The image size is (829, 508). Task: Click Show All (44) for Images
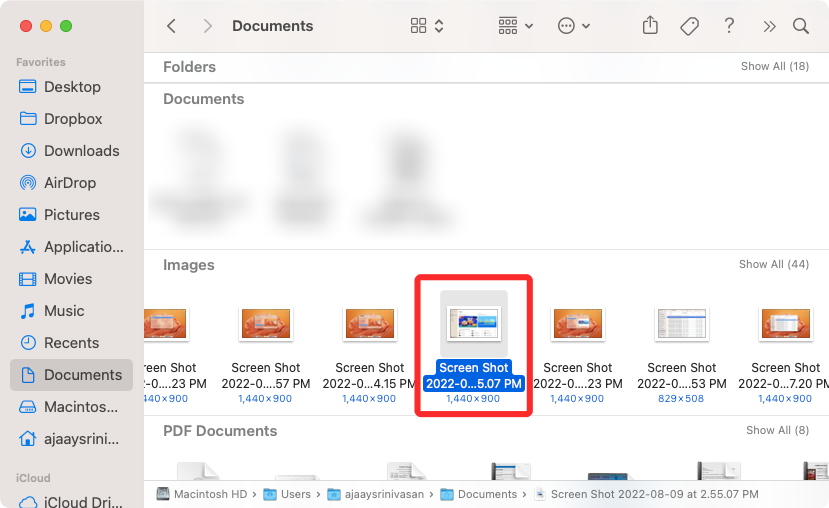(774, 265)
